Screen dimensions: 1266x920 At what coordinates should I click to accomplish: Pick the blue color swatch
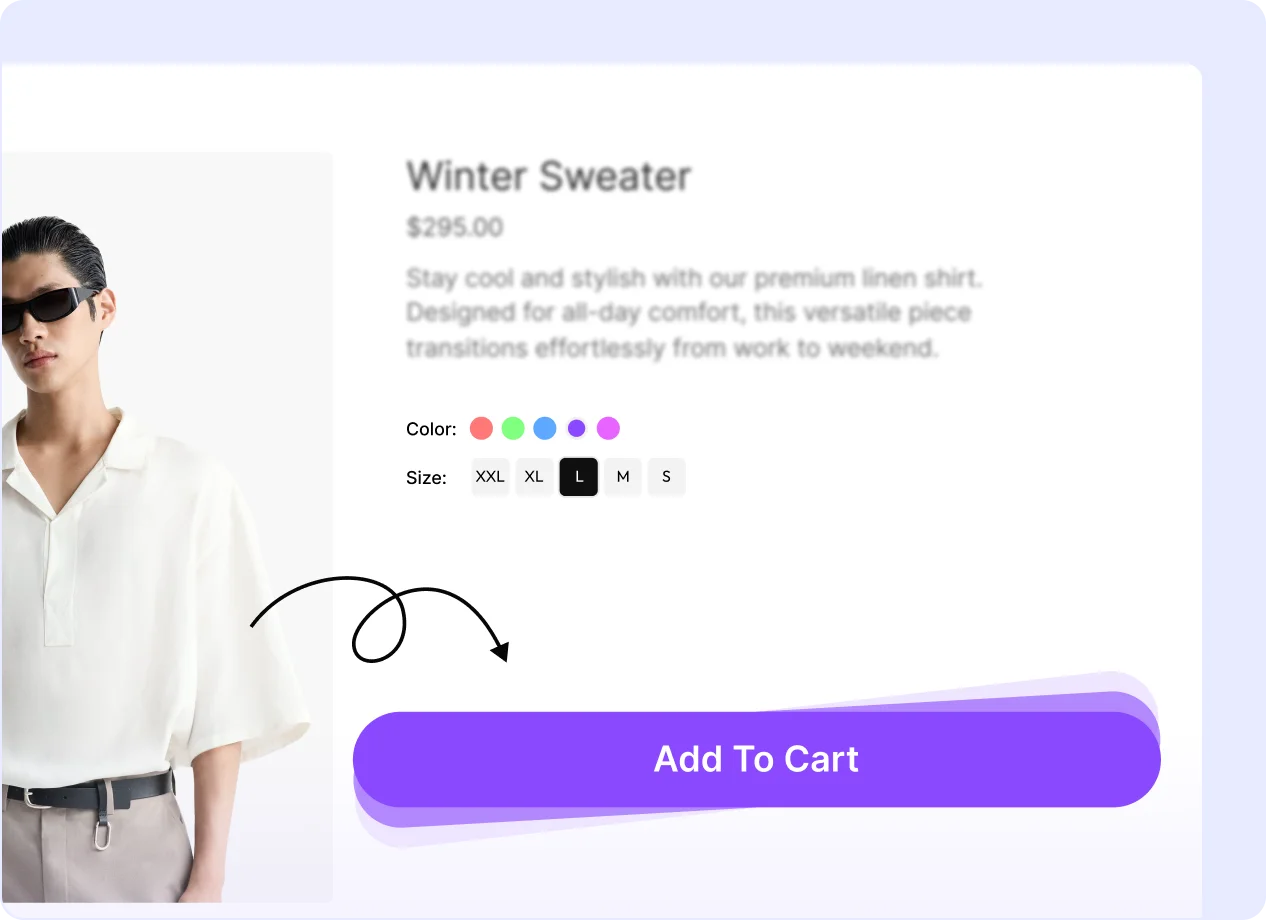(544, 428)
